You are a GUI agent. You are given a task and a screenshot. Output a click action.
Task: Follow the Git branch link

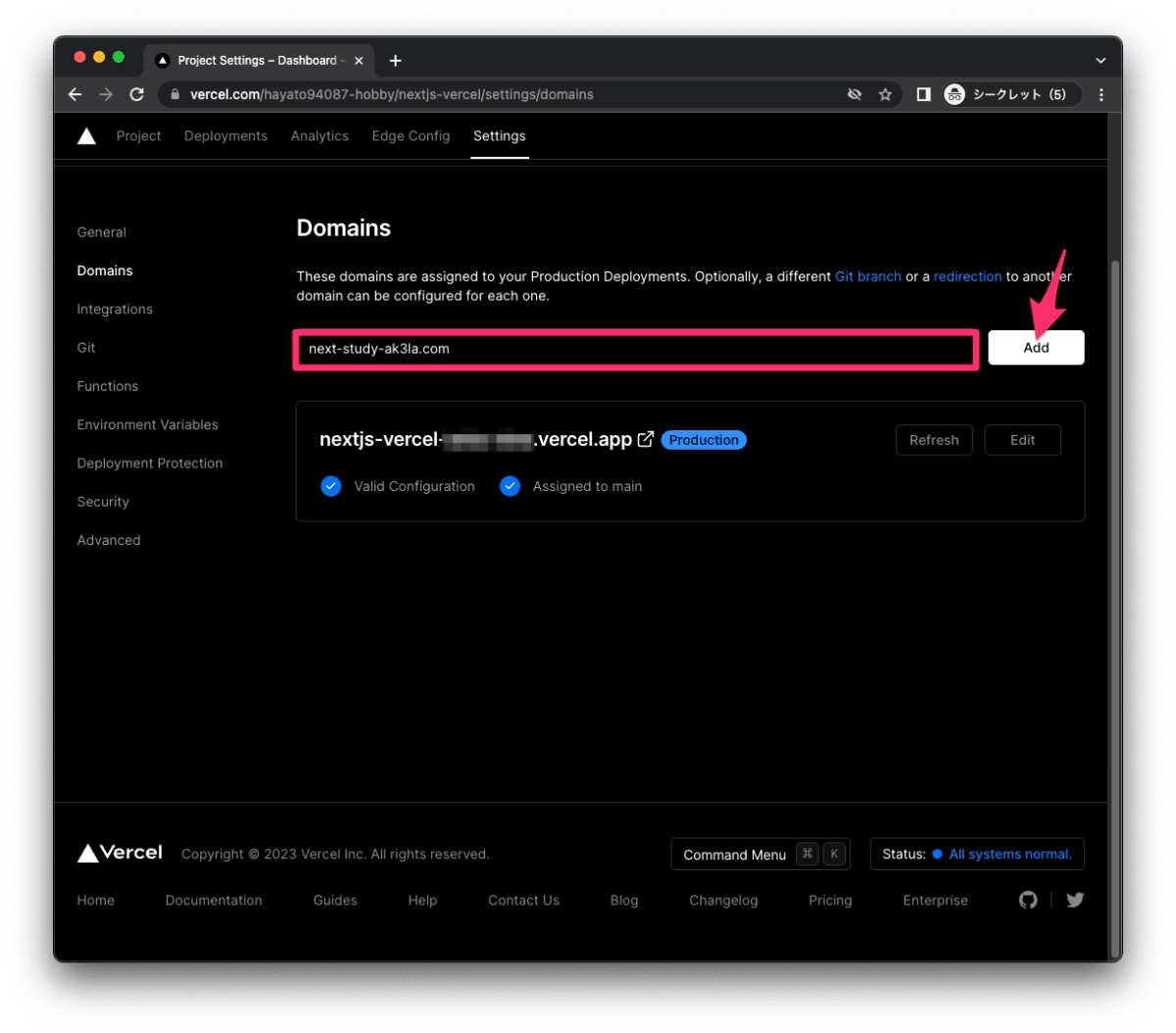868,276
